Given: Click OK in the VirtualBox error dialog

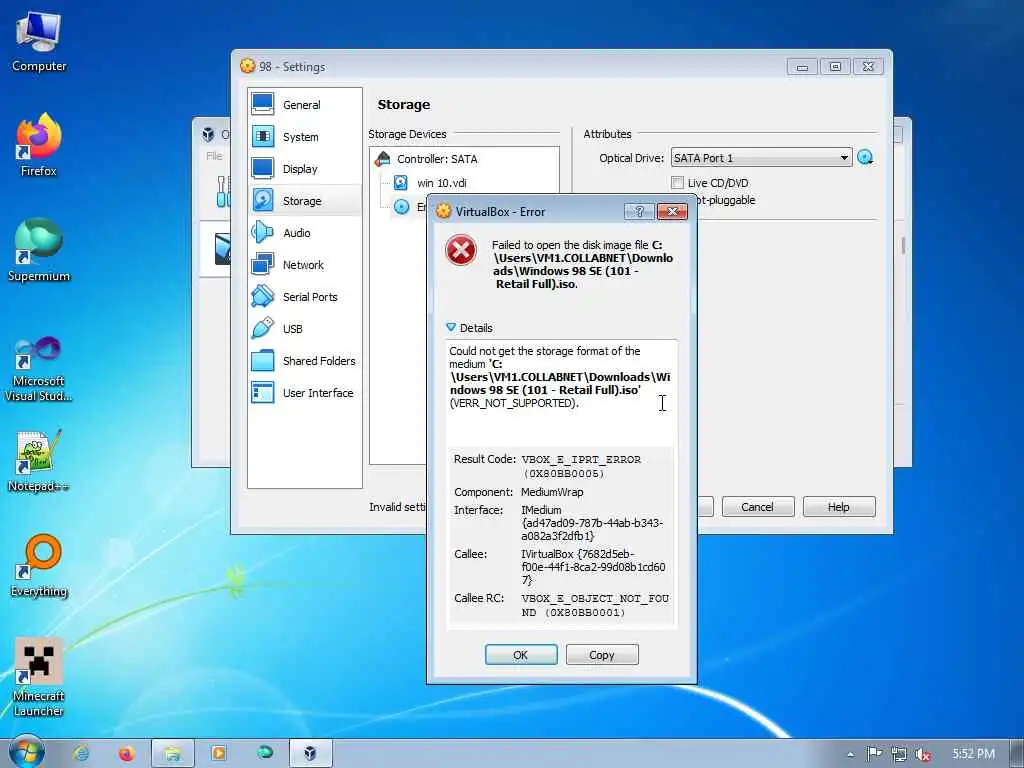Looking at the screenshot, I should (520, 654).
